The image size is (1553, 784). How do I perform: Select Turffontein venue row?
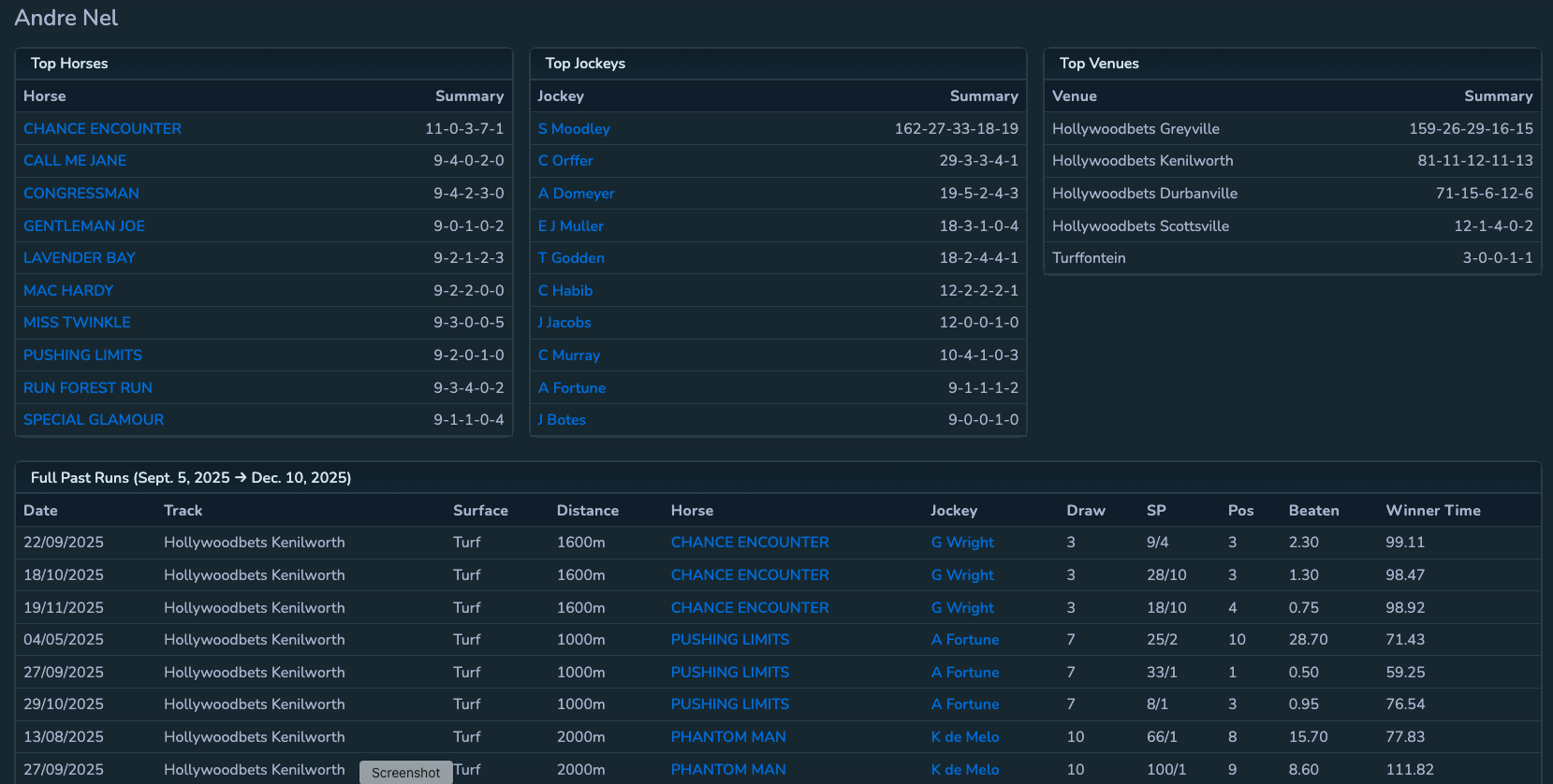pos(1293,257)
